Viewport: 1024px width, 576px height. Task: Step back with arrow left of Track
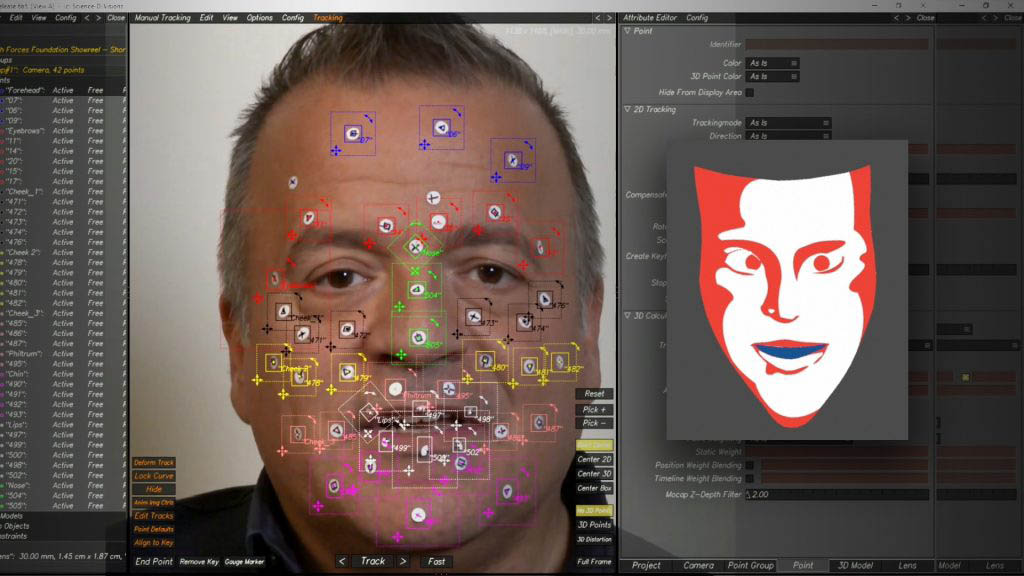click(342, 561)
